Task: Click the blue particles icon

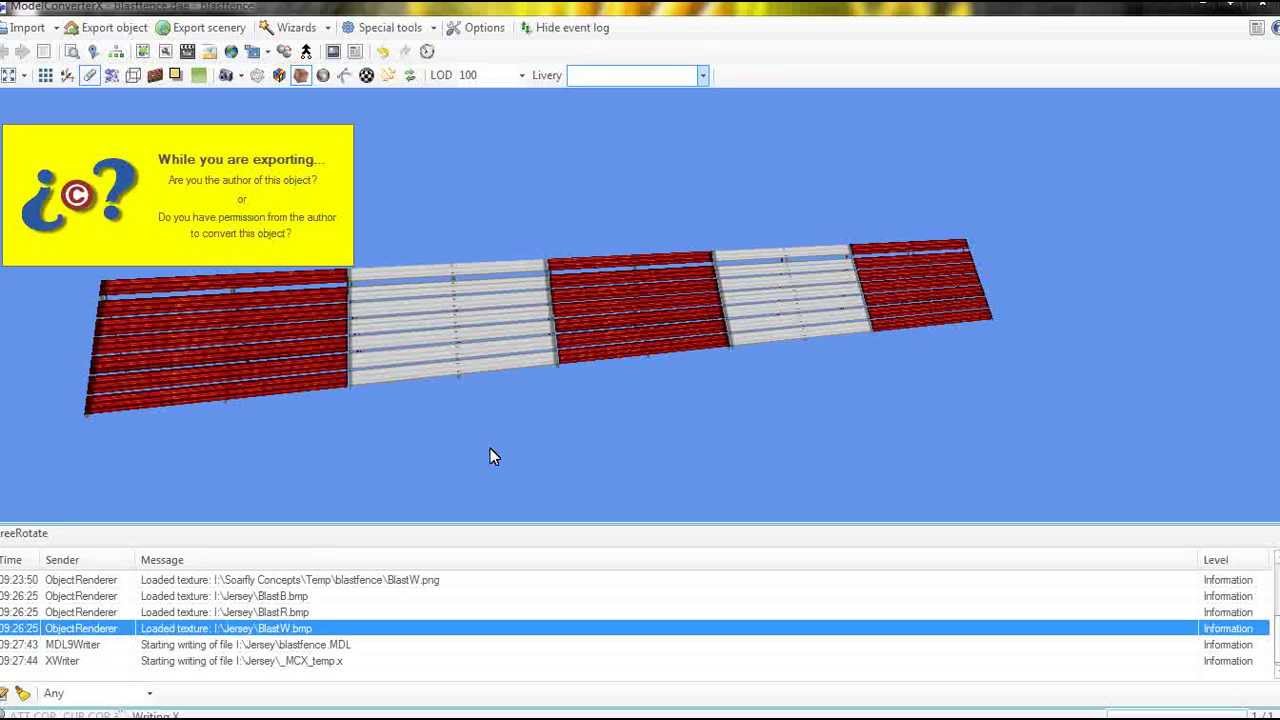Action: (112, 75)
